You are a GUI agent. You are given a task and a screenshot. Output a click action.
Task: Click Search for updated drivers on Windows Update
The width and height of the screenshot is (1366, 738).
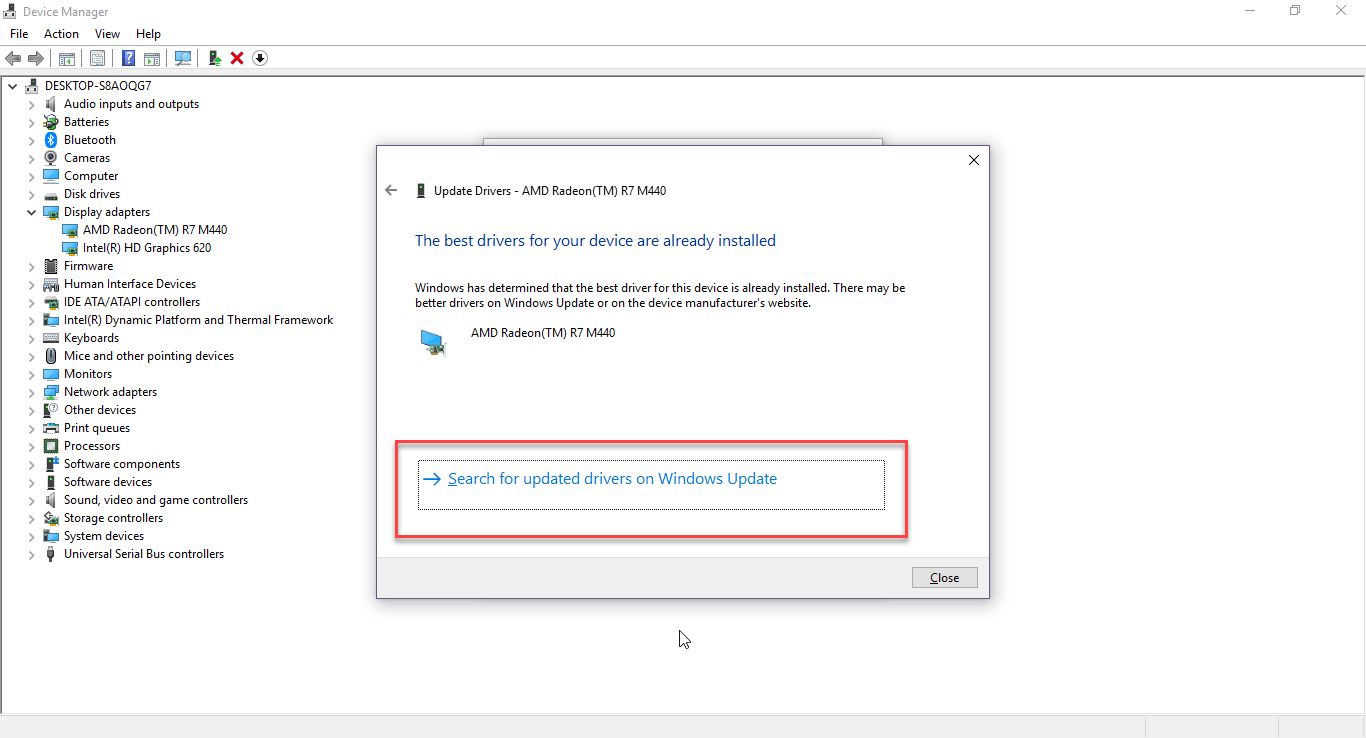click(613, 478)
